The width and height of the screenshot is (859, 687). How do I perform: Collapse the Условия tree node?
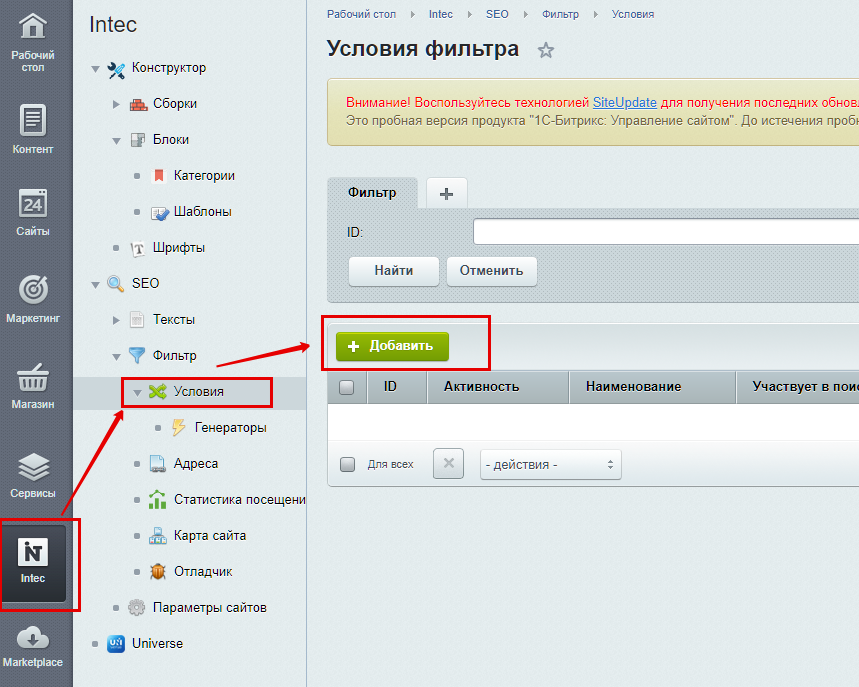138,393
